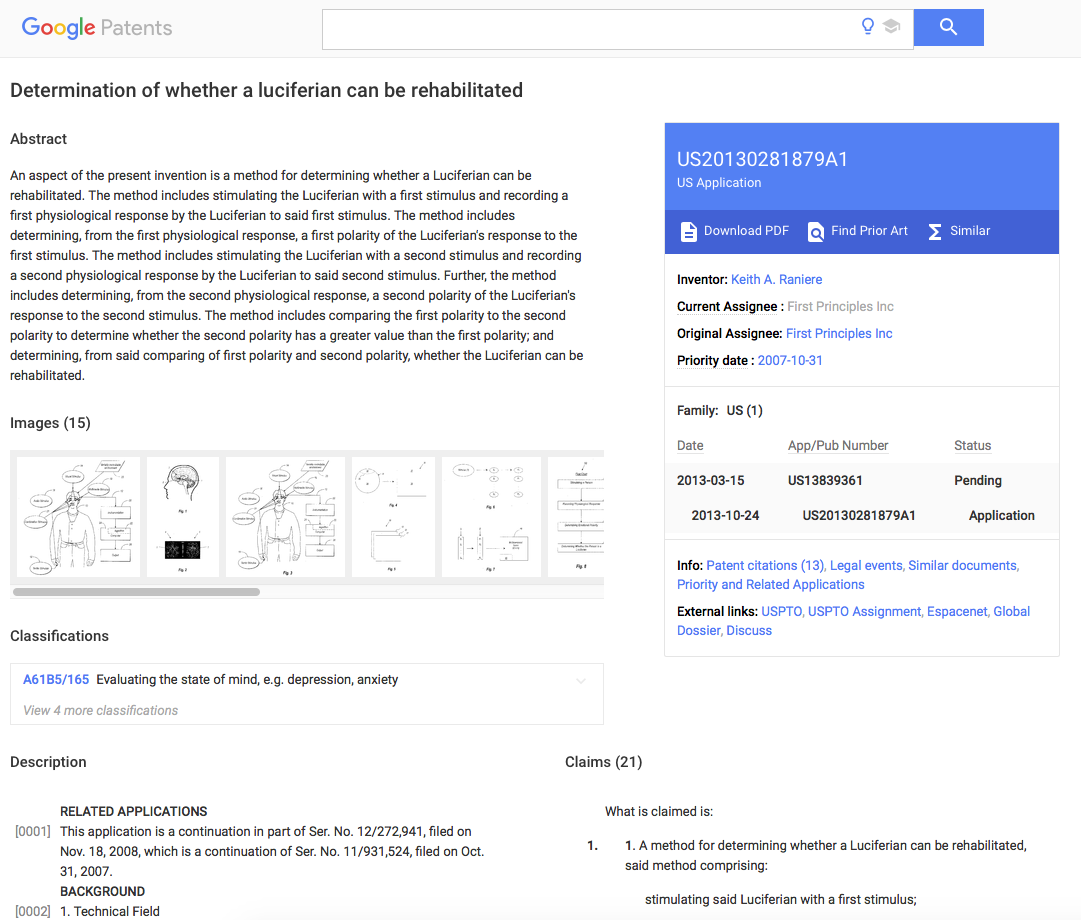Open Patent citations (13) link
The height and width of the screenshot is (920, 1081).
pos(765,566)
